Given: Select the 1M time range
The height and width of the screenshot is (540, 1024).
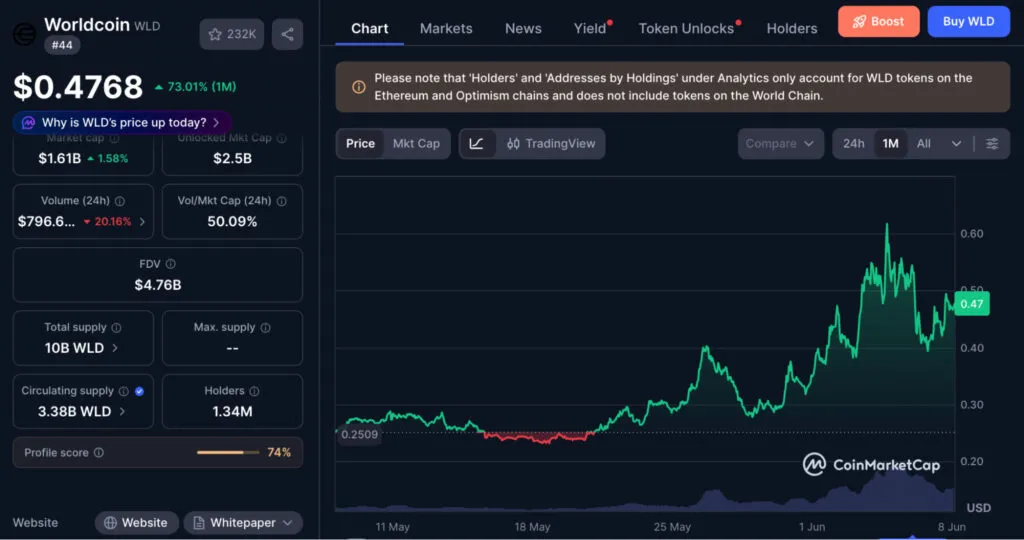Looking at the screenshot, I should click(891, 144).
